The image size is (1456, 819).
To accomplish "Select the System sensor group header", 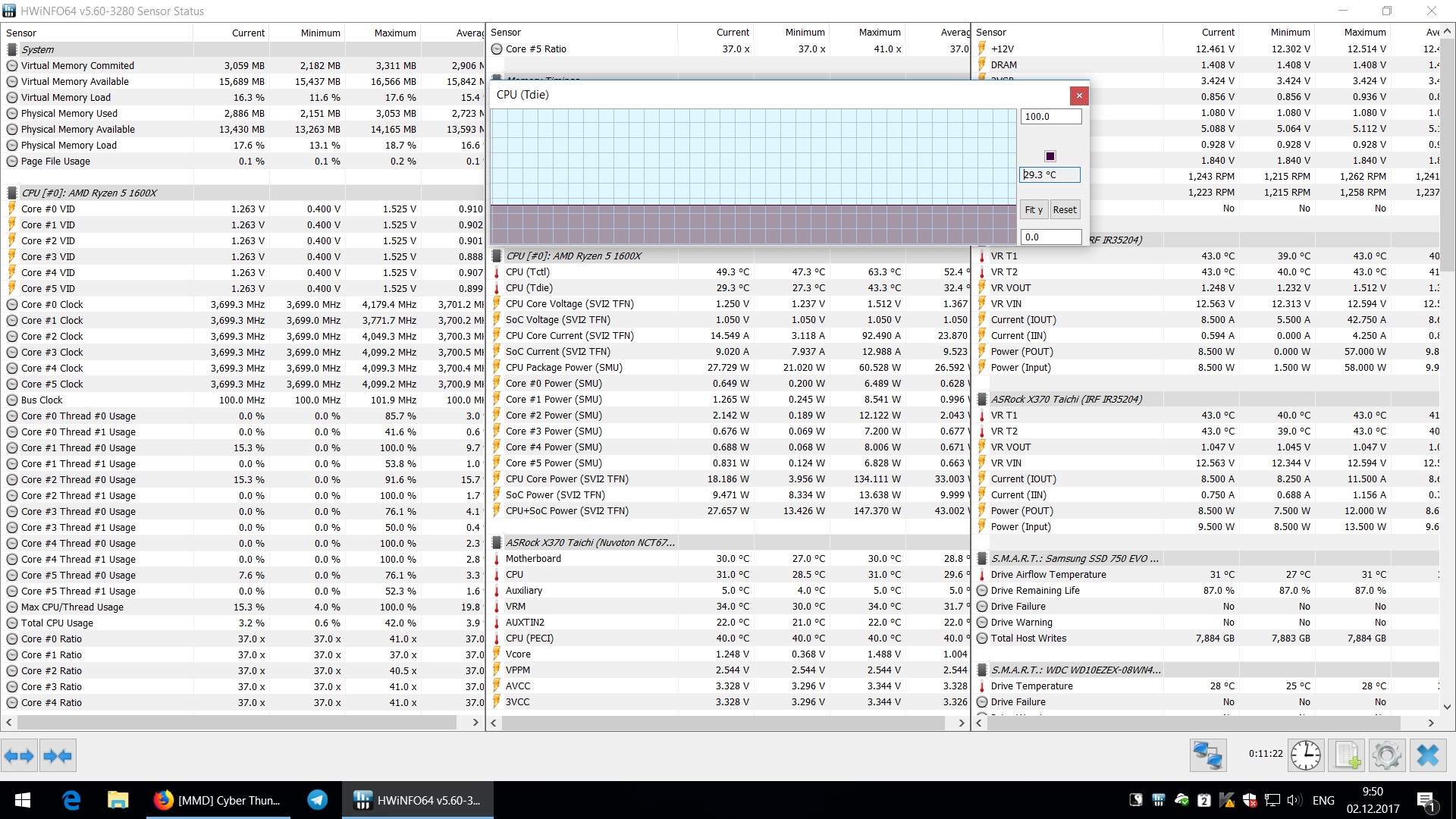I will (x=38, y=49).
